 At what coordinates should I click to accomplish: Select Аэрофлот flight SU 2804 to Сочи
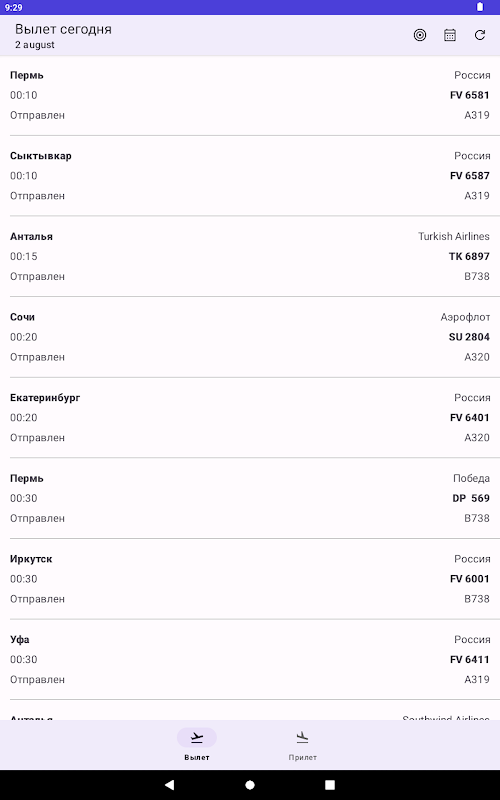(x=250, y=337)
